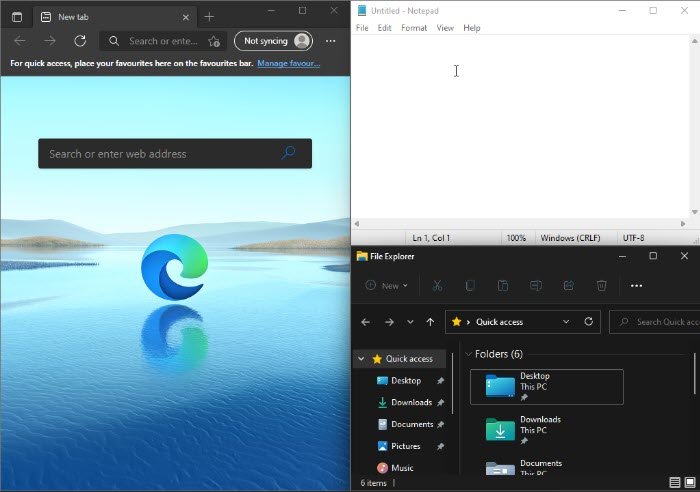Image resolution: width=700 pixels, height=492 pixels.
Task: Open Notepad Format menu
Action: [414, 28]
